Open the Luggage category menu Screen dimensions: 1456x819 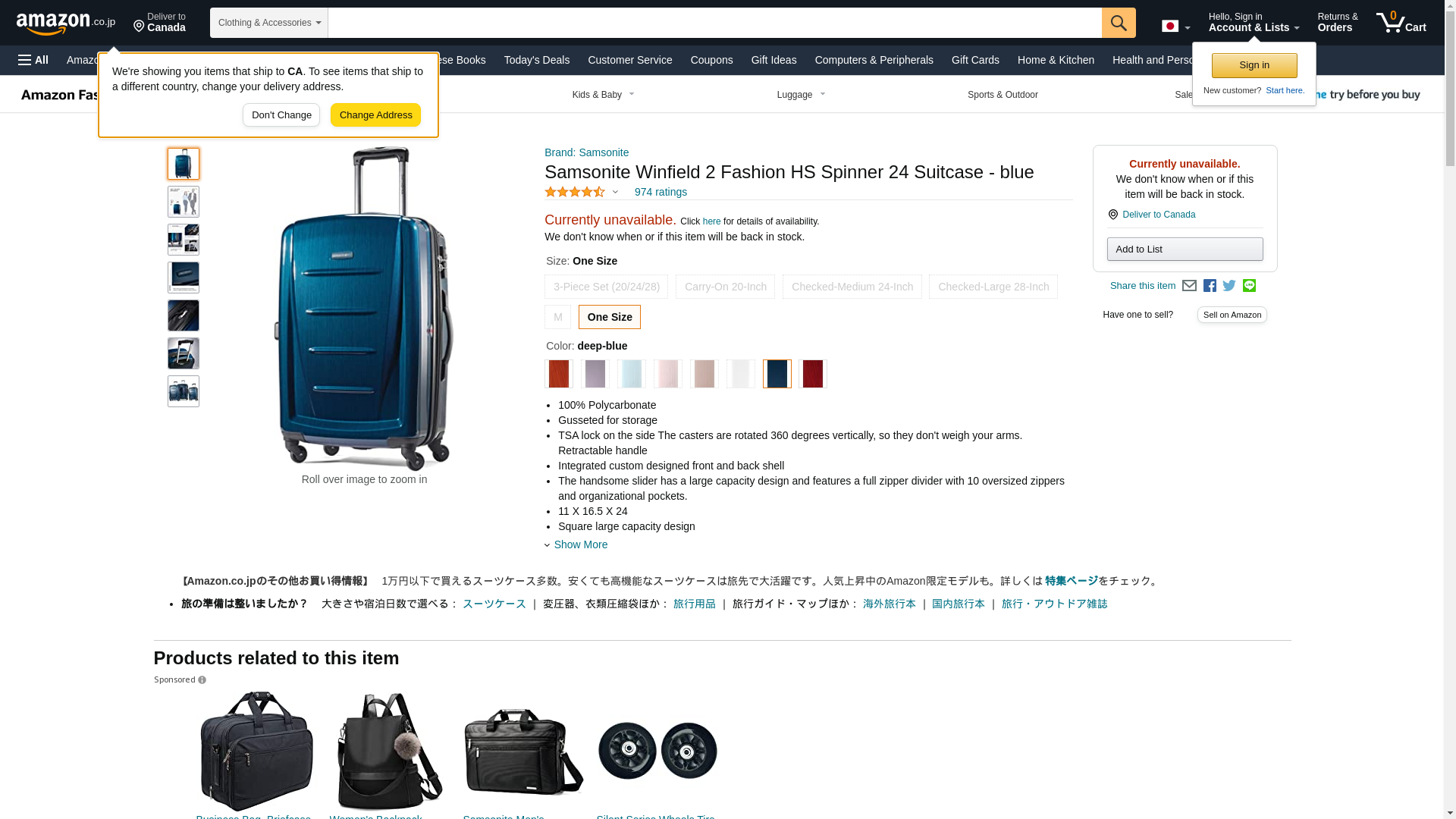801,95
